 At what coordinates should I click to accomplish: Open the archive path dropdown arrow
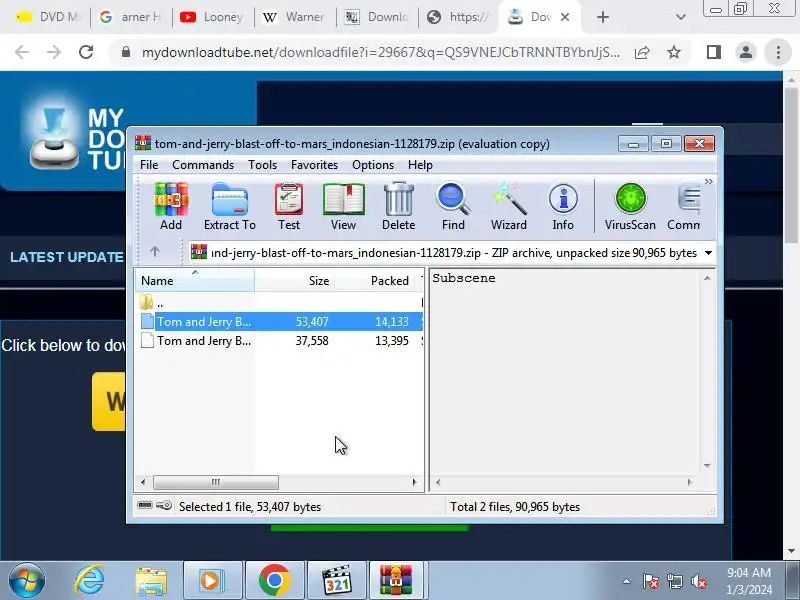709,253
